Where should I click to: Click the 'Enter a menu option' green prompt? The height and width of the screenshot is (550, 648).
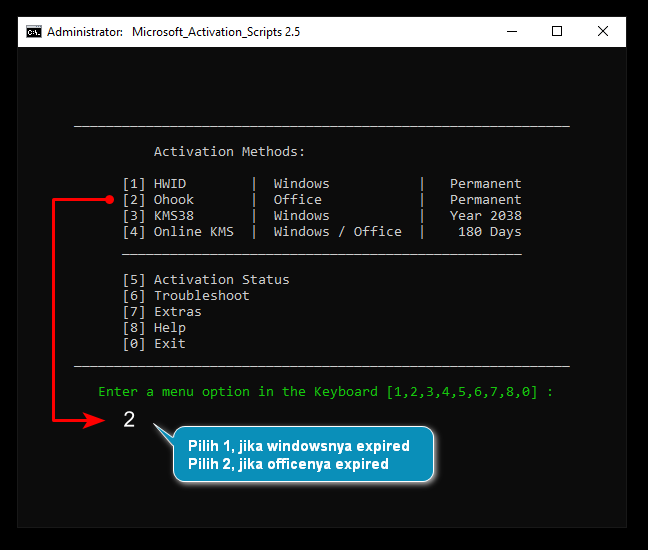[x=325, y=392]
